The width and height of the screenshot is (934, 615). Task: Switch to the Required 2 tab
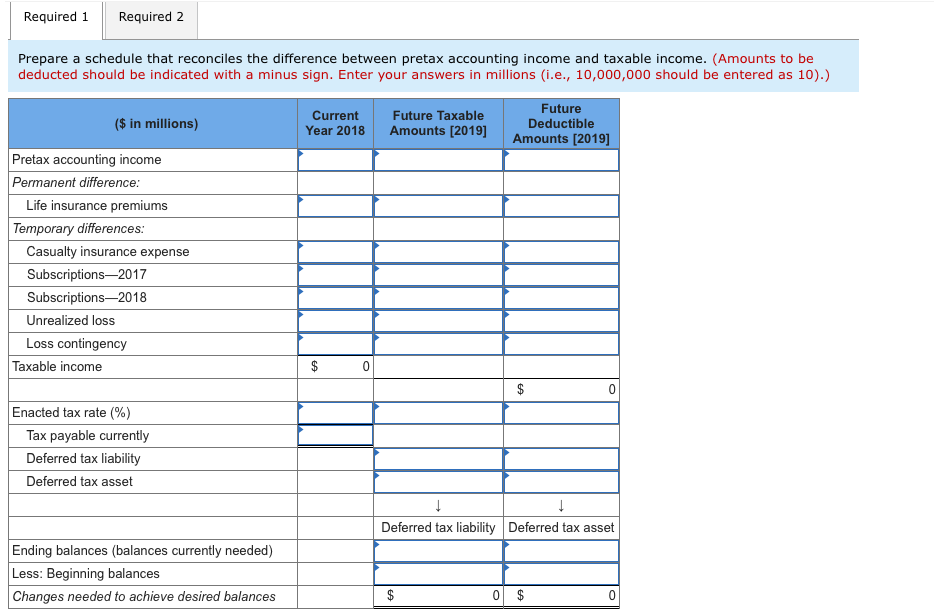point(150,16)
